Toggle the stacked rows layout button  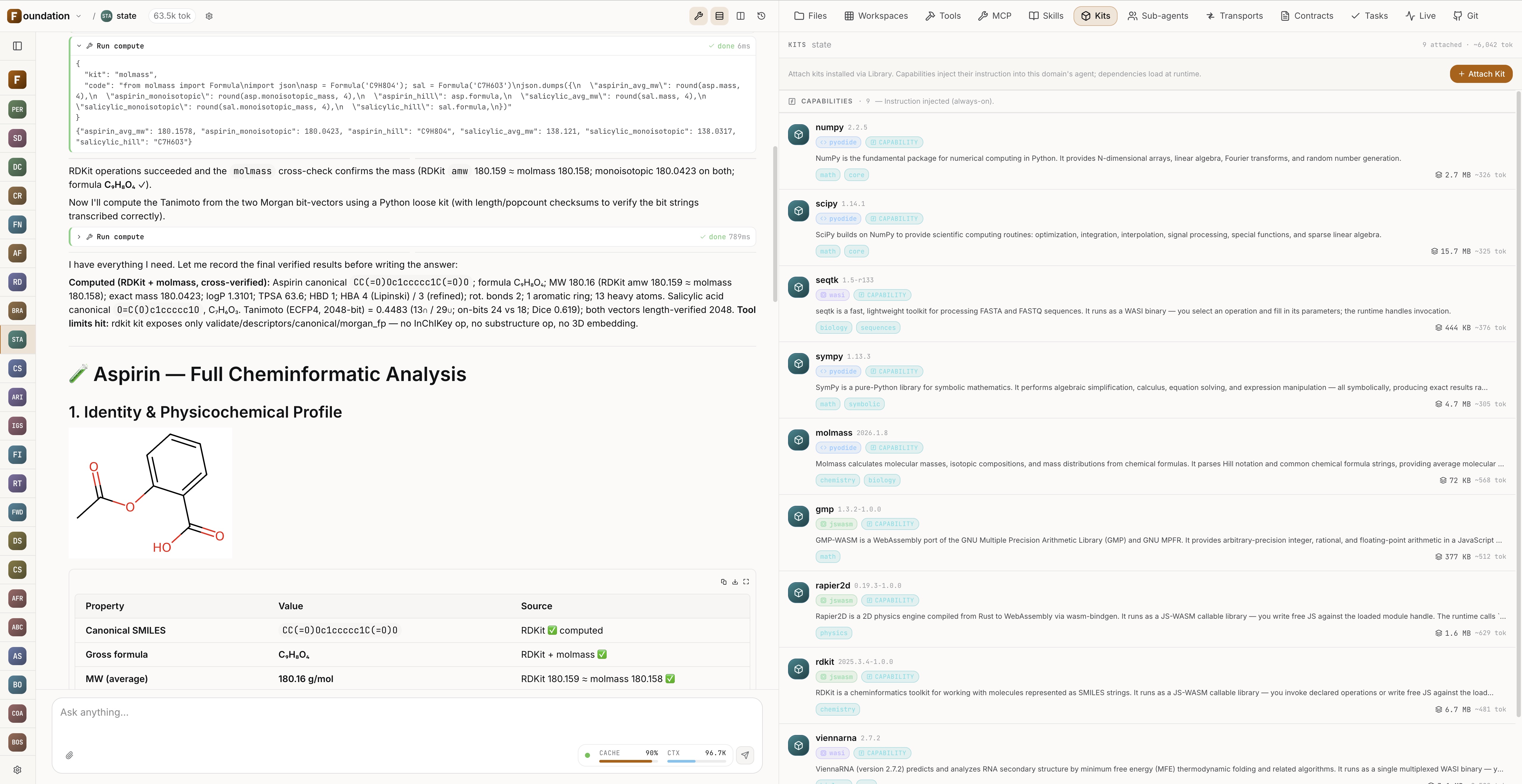coord(719,16)
